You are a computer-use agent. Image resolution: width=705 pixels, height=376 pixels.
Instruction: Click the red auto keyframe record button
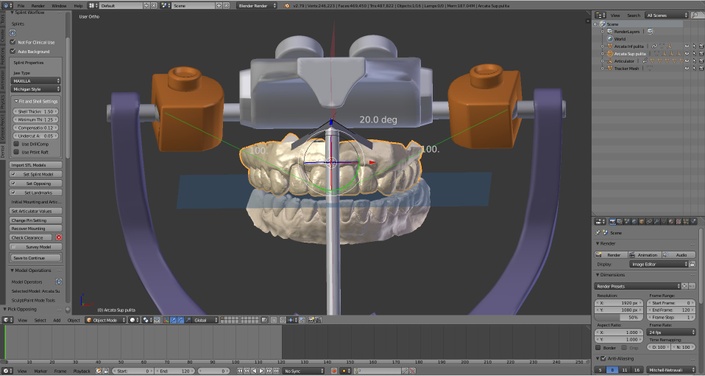click(x=334, y=371)
